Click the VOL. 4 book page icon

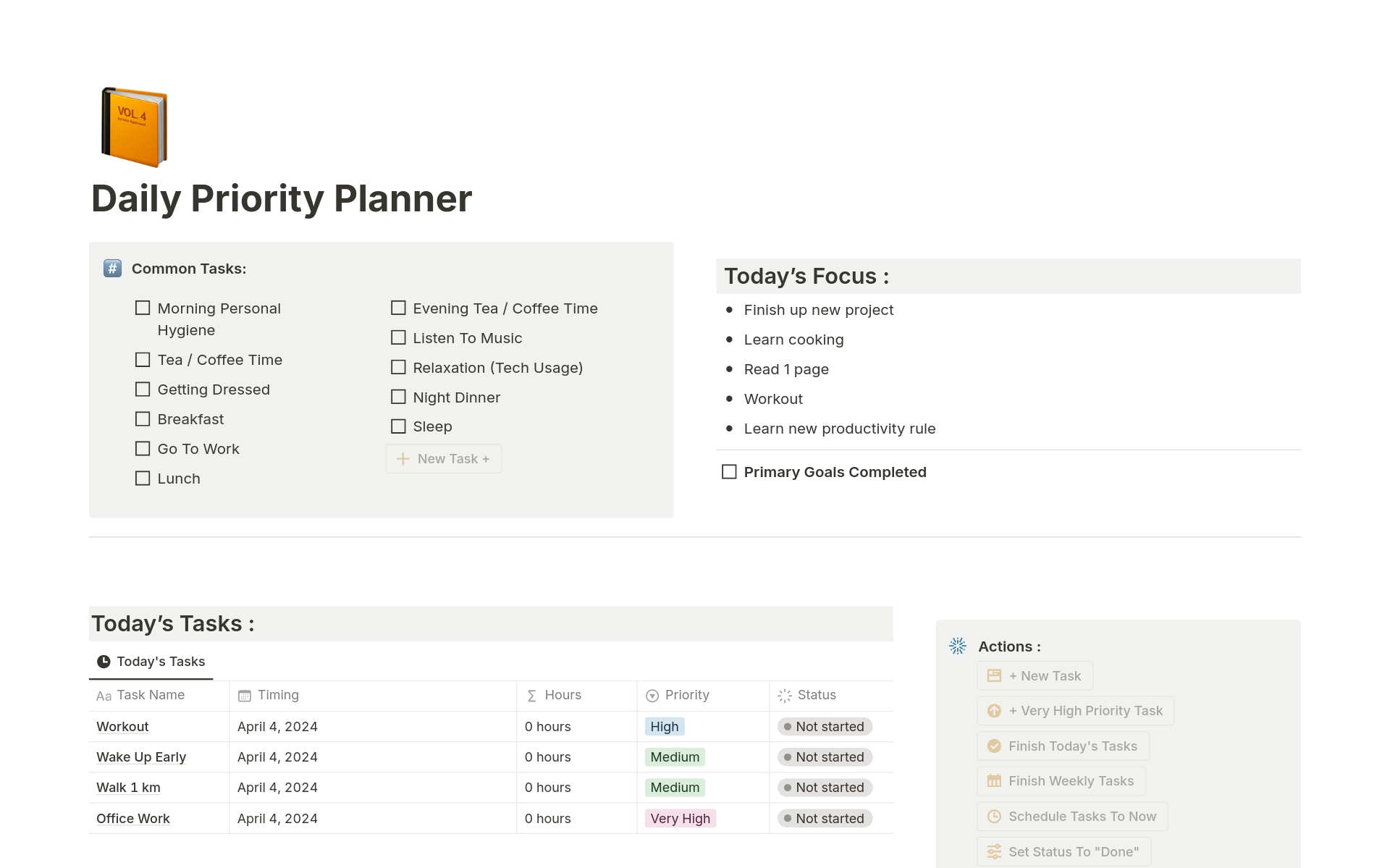pos(135,126)
